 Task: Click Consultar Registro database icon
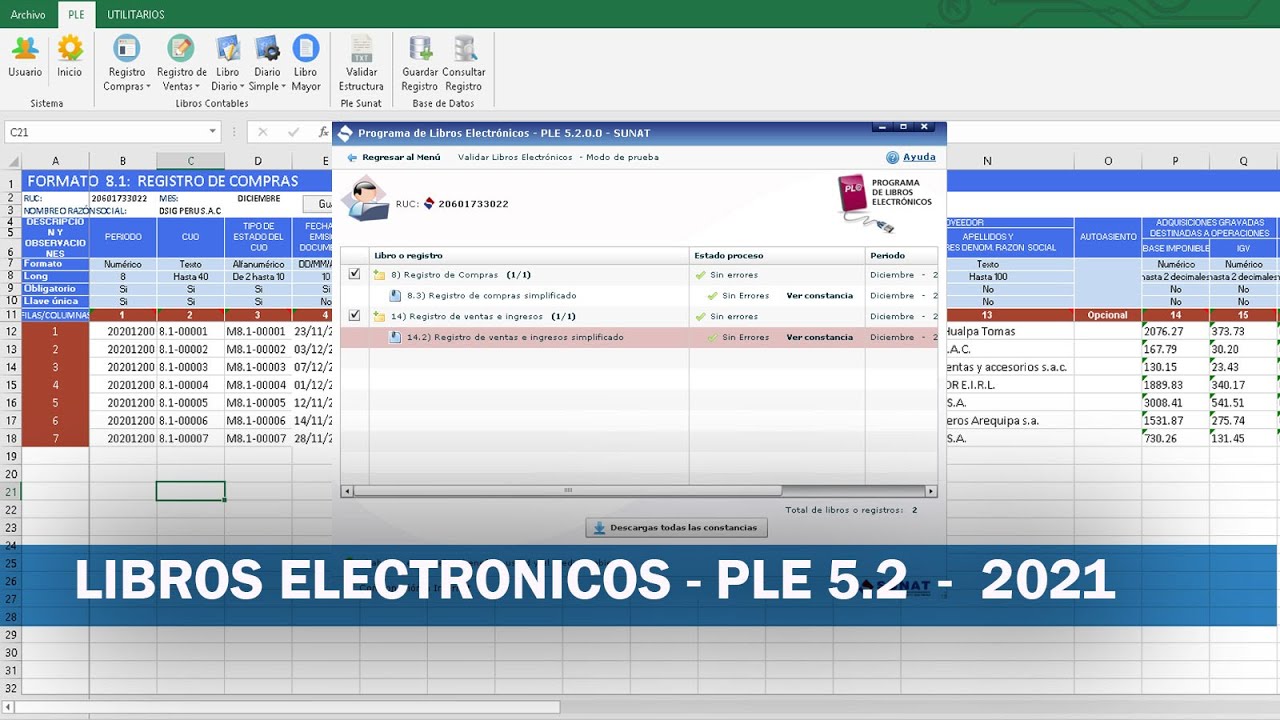(464, 48)
